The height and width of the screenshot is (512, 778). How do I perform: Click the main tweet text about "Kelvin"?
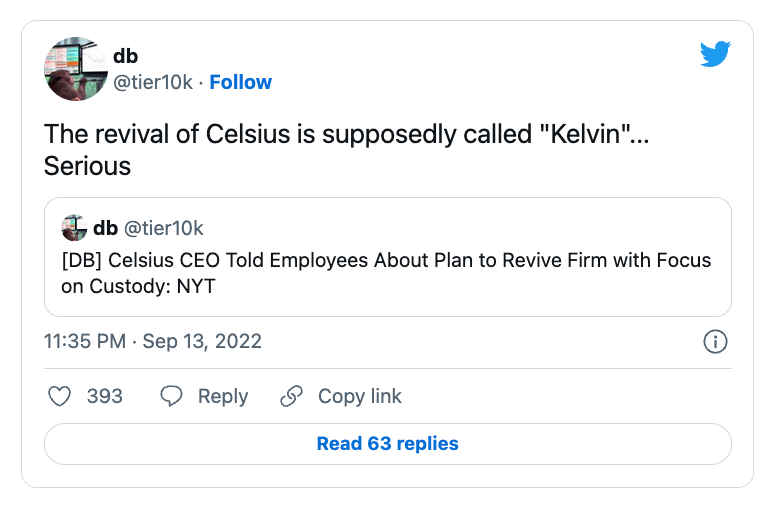(x=346, y=150)
